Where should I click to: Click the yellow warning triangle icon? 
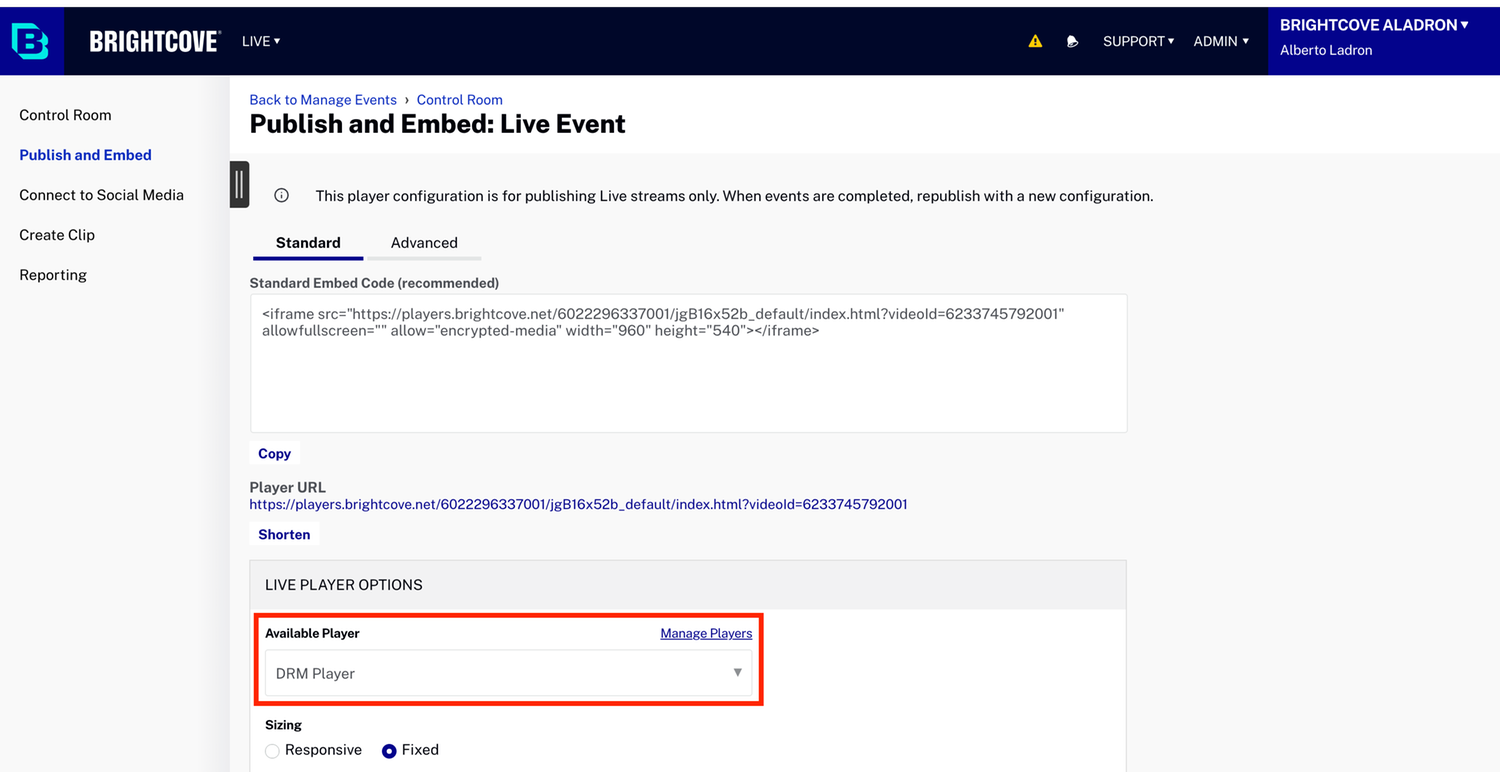click(1035, 41)
